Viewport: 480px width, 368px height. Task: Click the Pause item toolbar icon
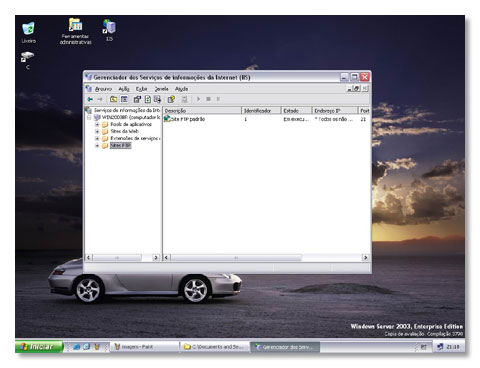(218, 99)
